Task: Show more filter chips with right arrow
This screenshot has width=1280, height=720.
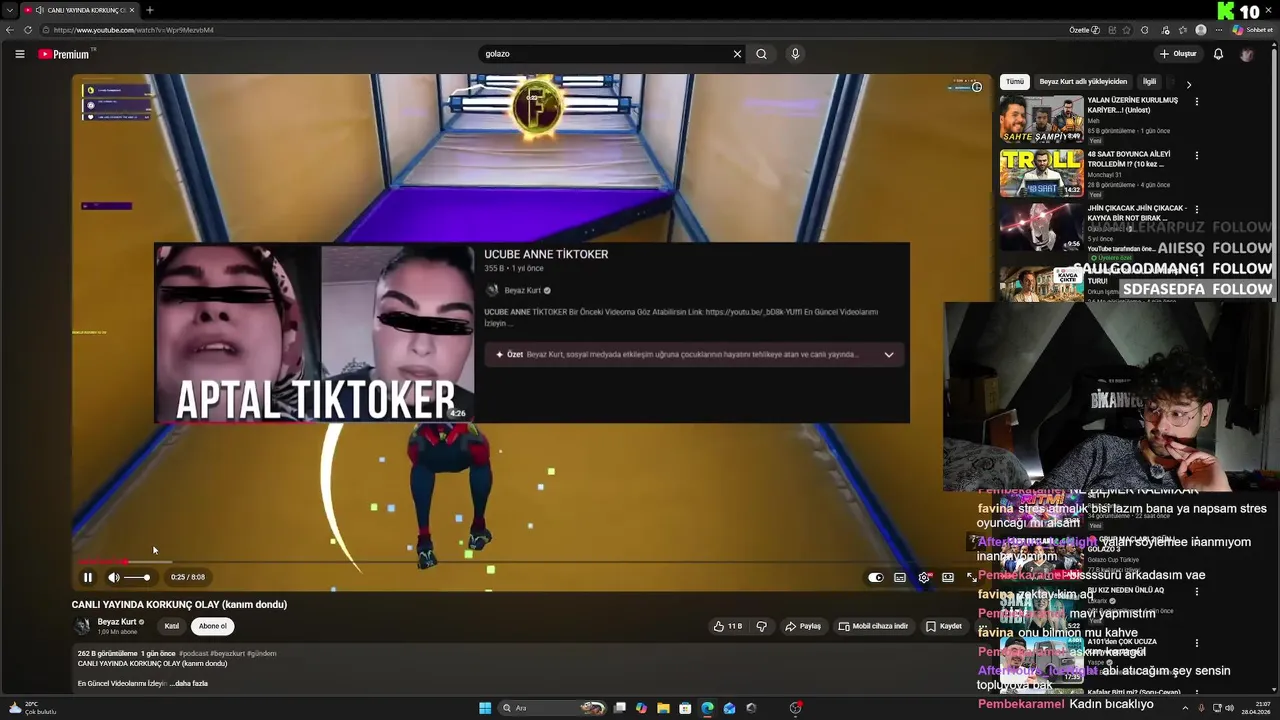Action: coord(1188,84)
